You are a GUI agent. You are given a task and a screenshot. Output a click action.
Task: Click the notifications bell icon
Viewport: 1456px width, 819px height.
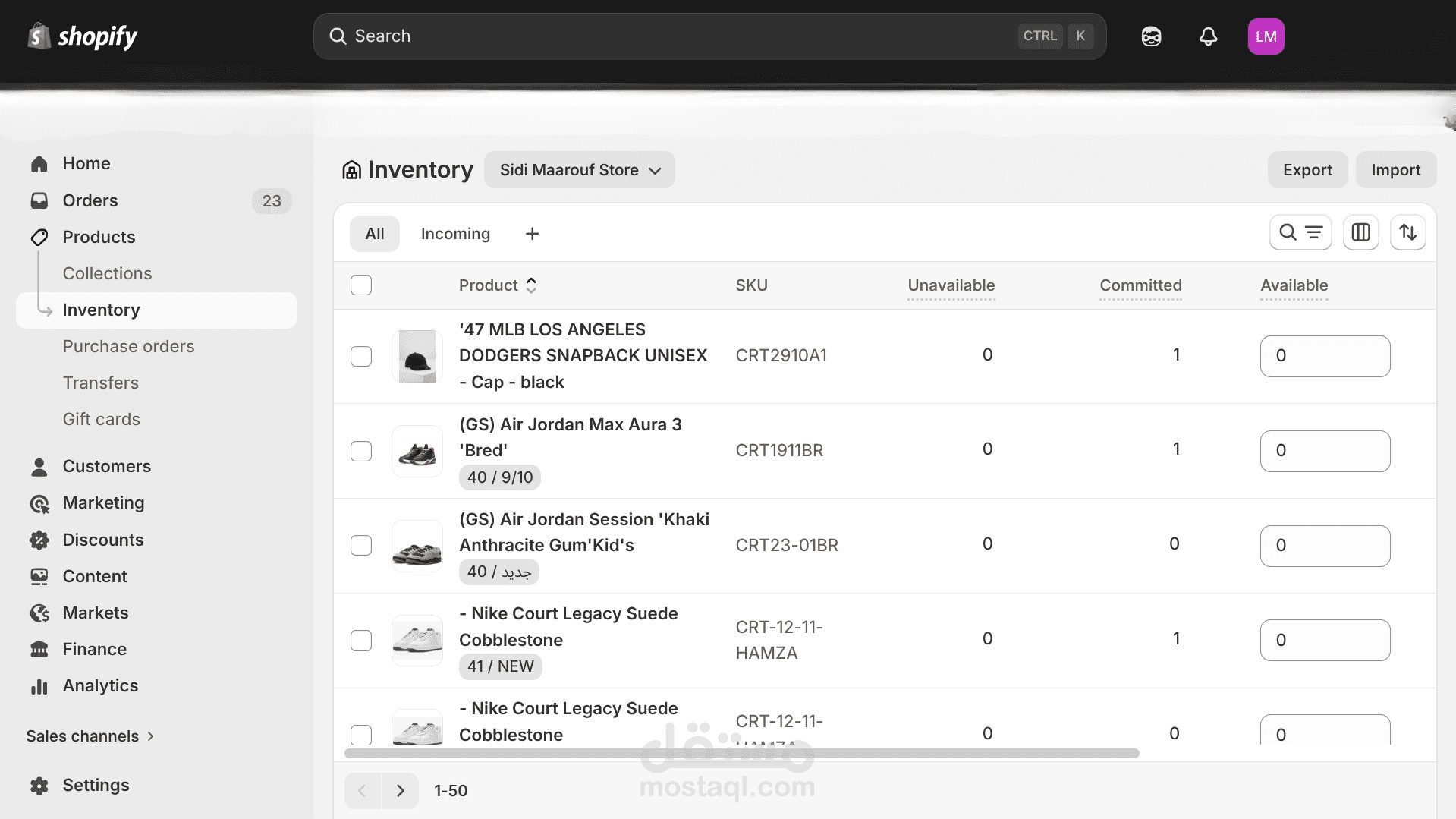(x=1208, y=36)
